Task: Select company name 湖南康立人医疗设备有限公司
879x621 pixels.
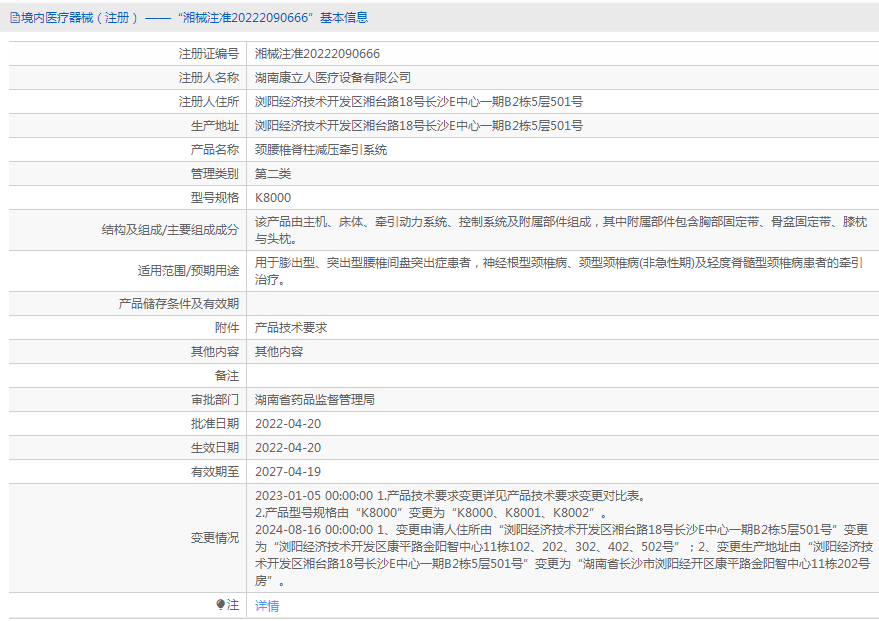Action: tap(333, 78)
